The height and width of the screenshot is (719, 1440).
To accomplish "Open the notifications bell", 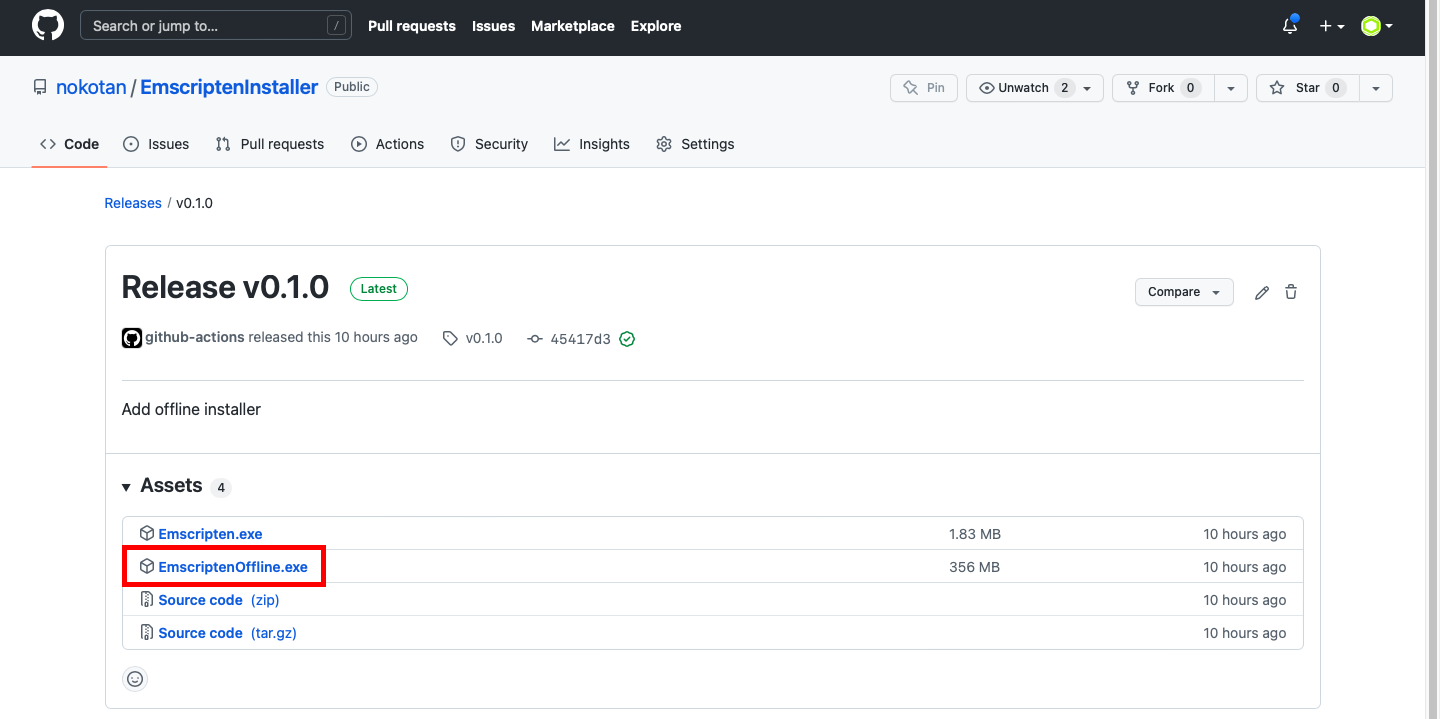I will (x=1290, y=26).
